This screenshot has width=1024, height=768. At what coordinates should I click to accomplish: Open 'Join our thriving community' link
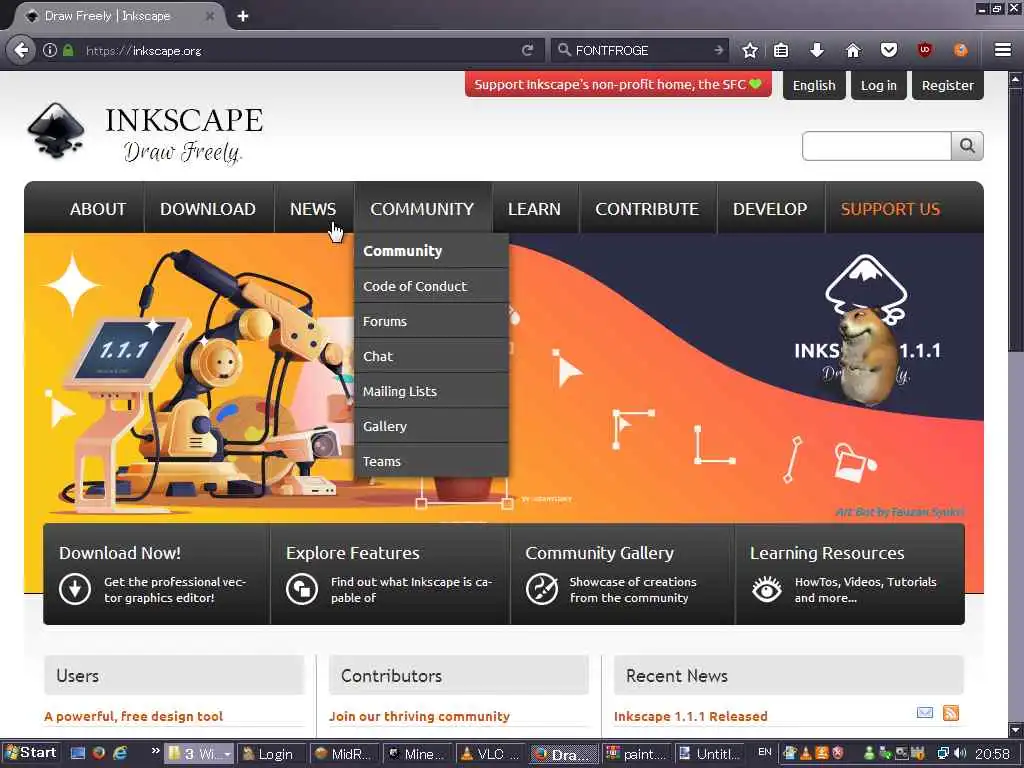(x=419, y=716)
